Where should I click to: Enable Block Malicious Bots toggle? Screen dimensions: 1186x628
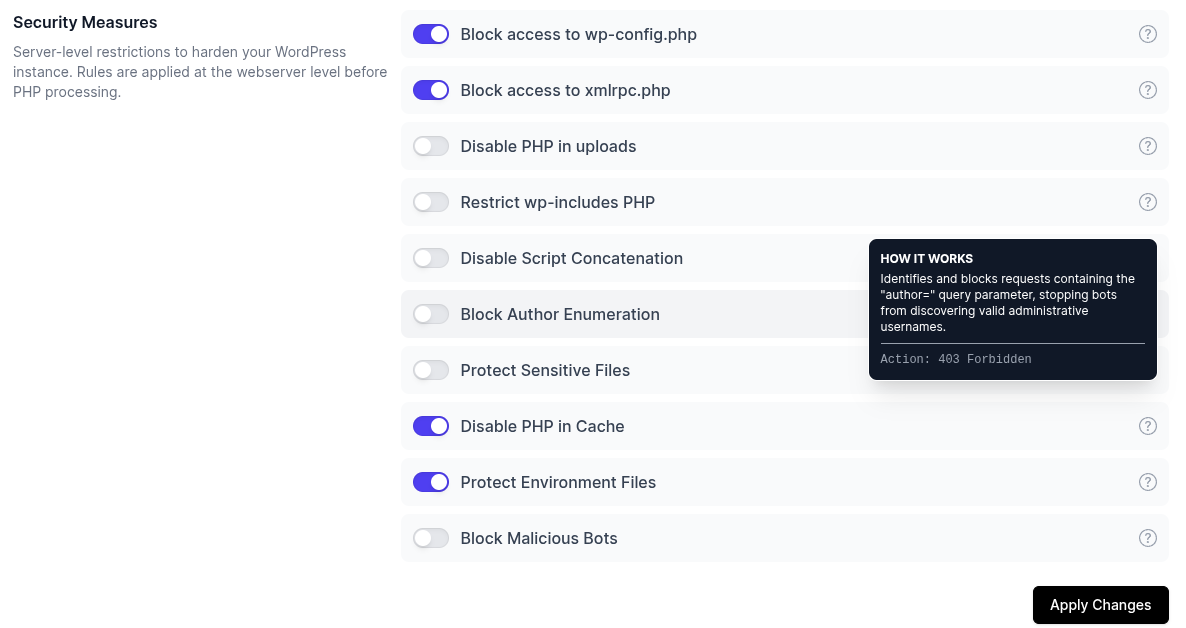pos(431,538)
